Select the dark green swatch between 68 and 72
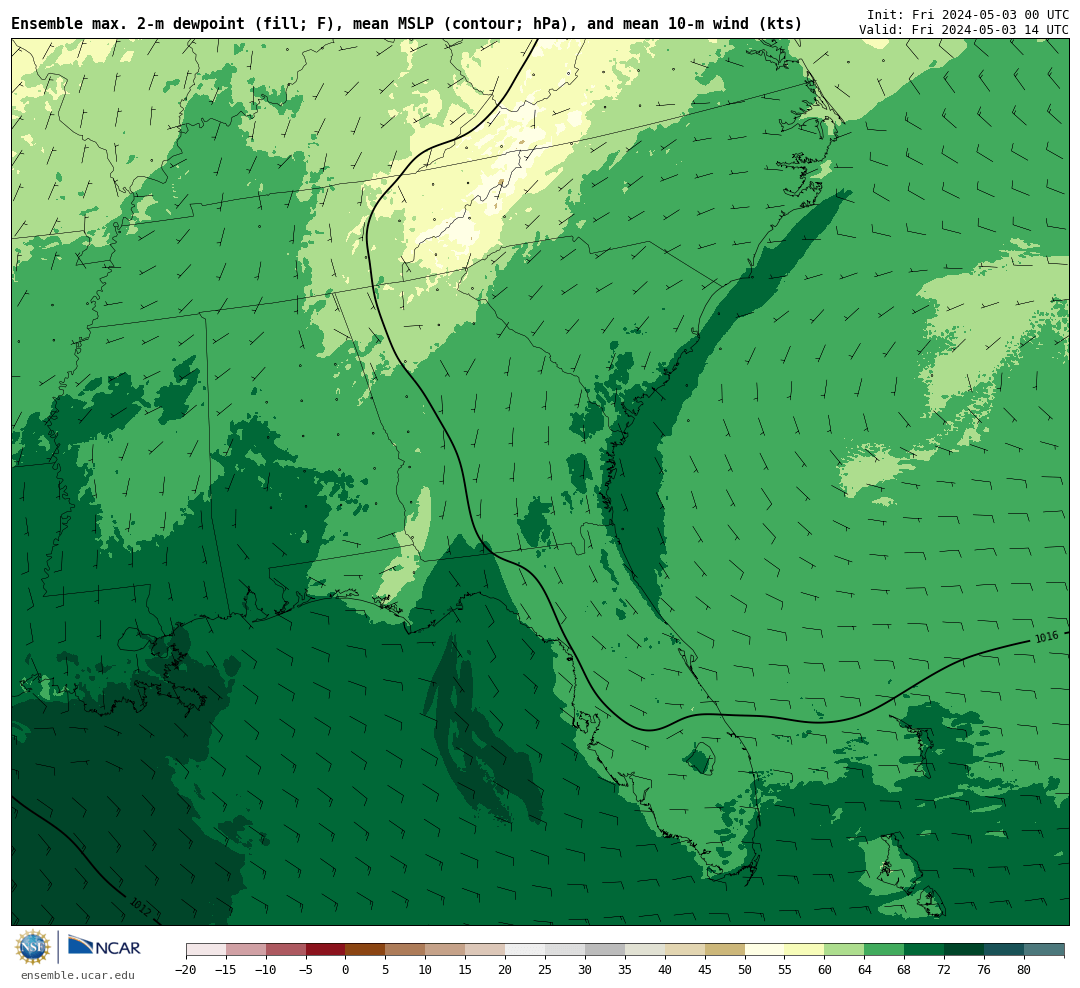This screenshot has height=988, width=1080. click(925, 950)
